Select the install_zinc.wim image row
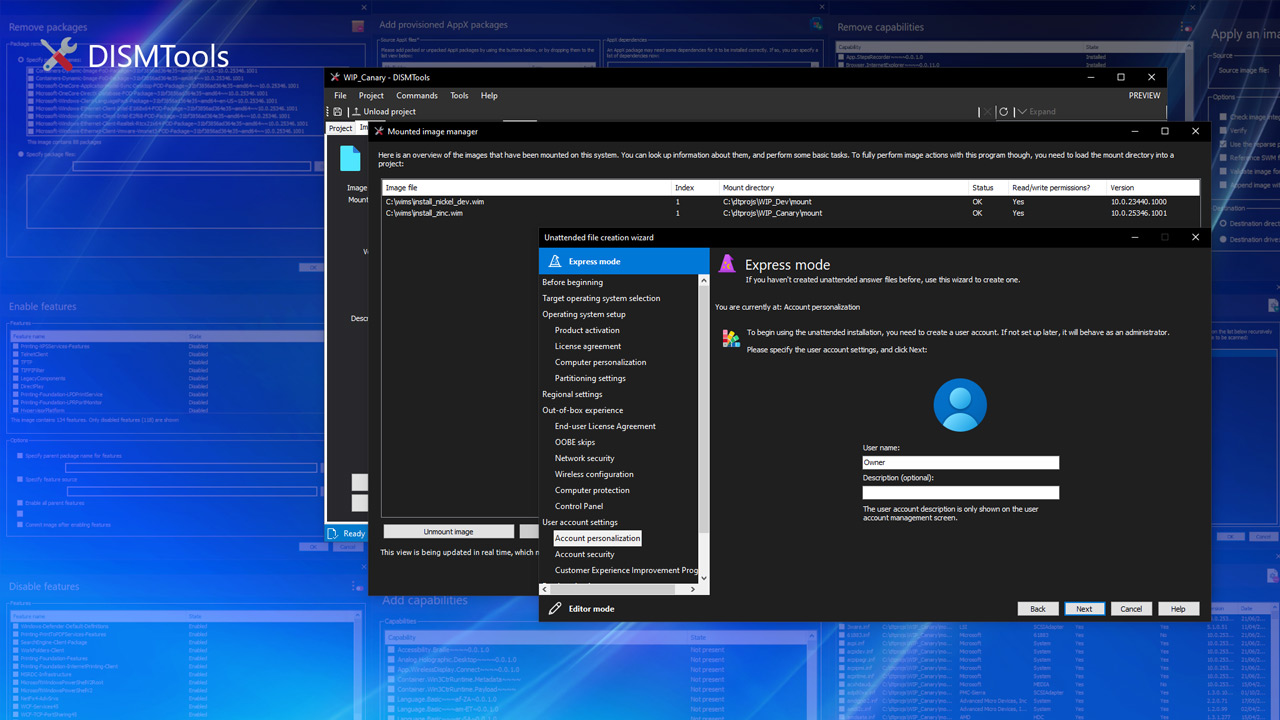The height and width of the screenshot is (720, 1280). tap(790, 213)
